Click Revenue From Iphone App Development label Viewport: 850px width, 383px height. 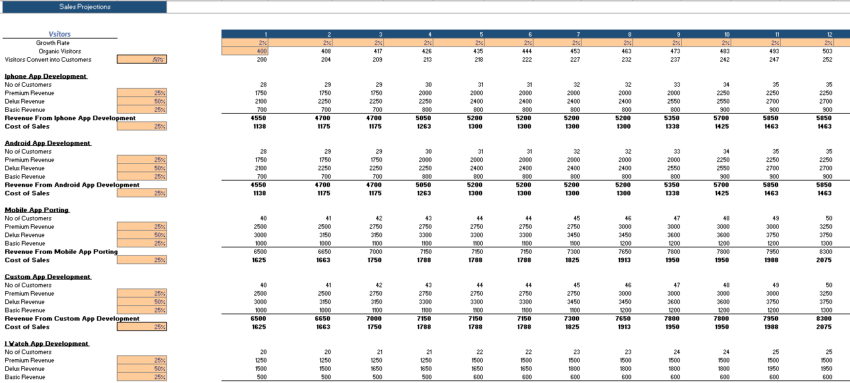click(x=70, y=118)
